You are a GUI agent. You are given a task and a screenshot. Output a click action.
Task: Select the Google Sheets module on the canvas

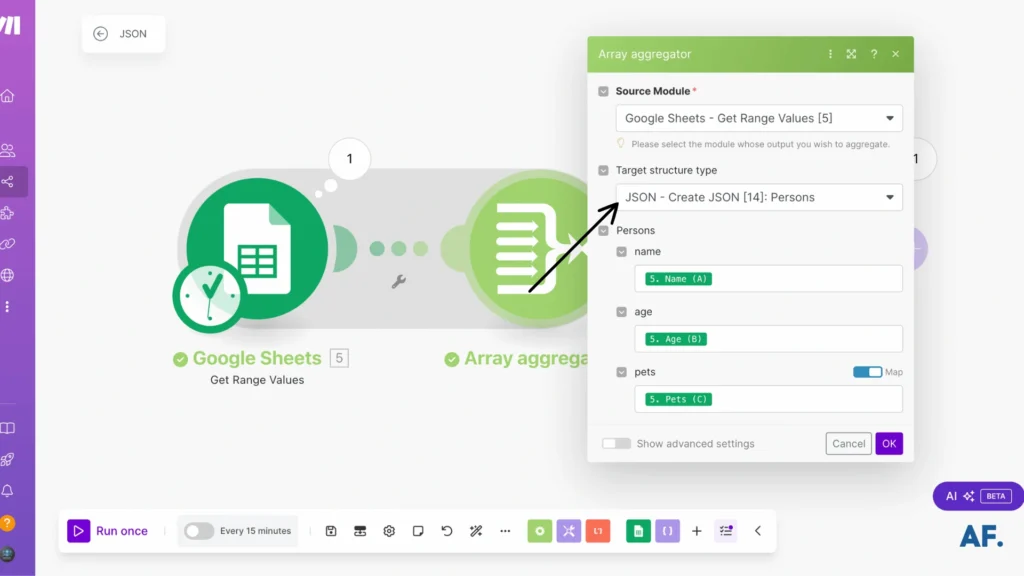coord(257,248)
